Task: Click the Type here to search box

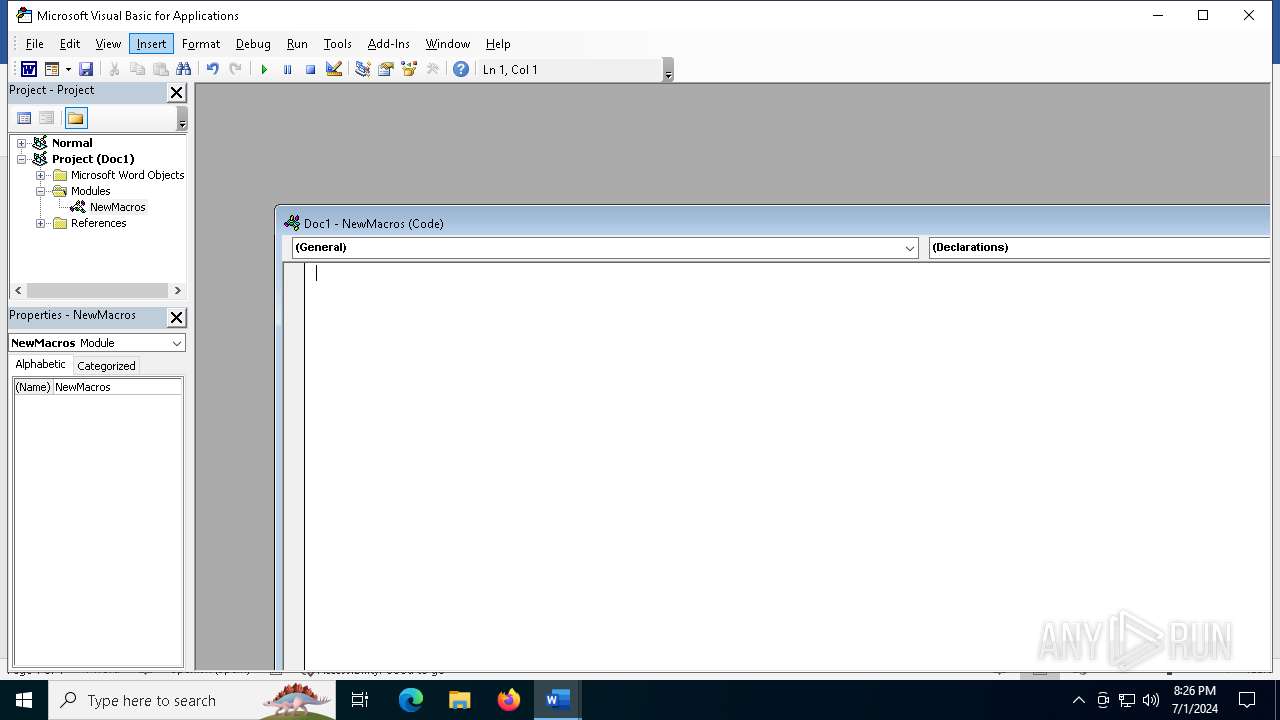Action: [192, 700]
